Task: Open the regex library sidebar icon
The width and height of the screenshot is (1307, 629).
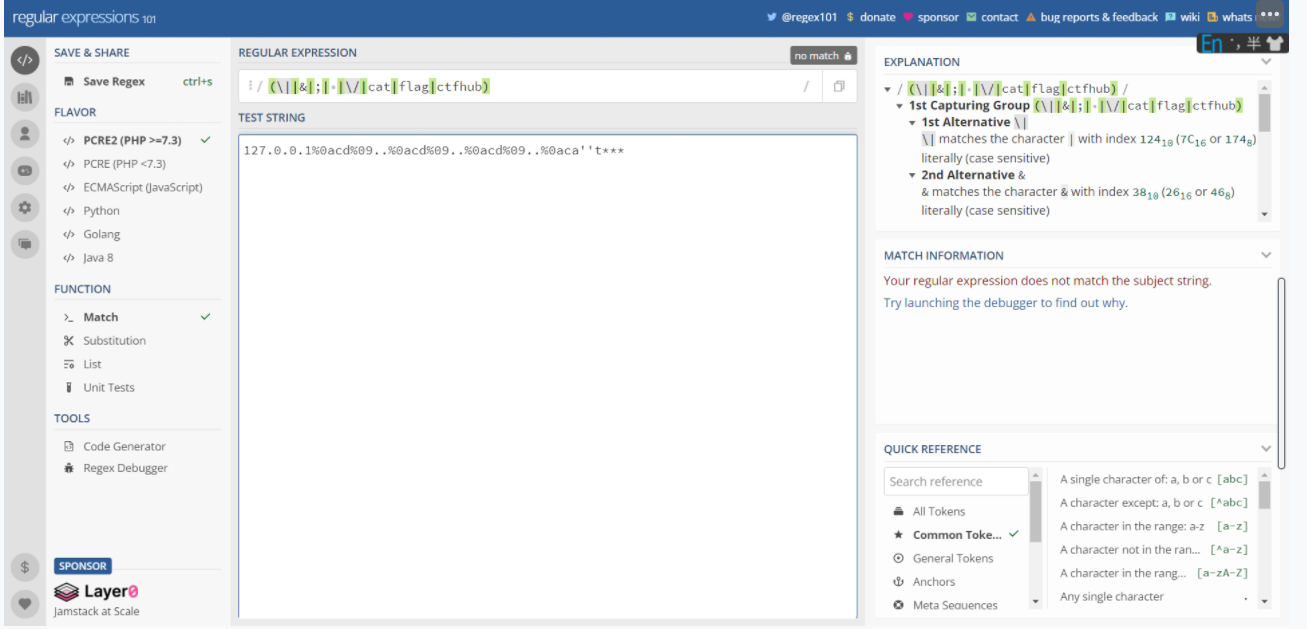Action: click(x=25, y=97)
